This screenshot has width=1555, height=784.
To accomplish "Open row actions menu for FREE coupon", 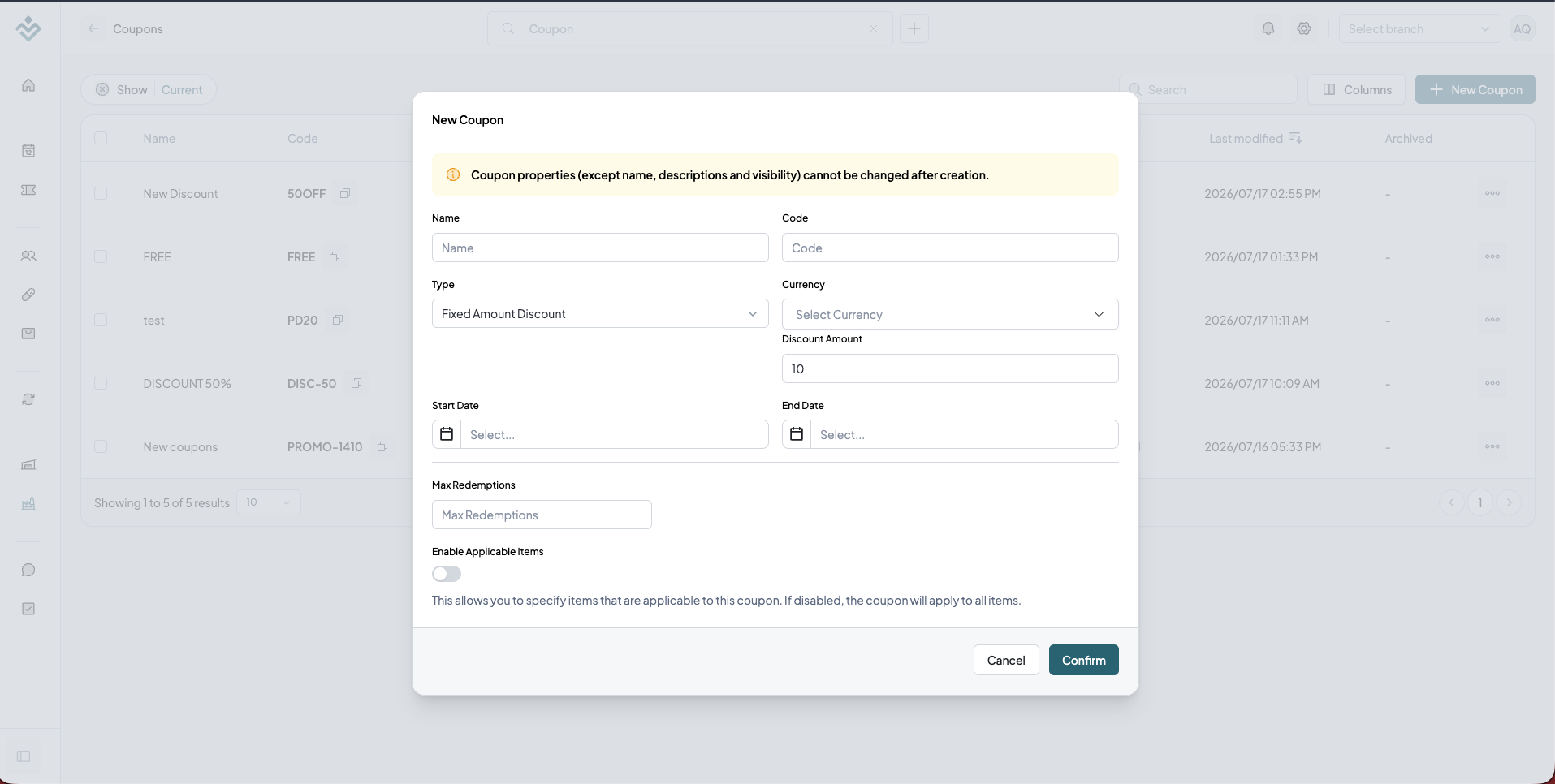I will click(1492, 256).
